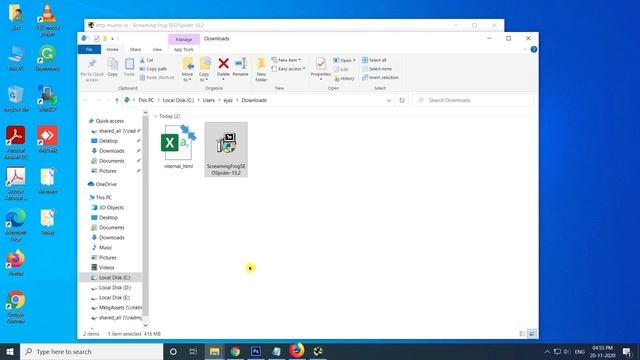Click navigation pane scrollbar down arrow
The width and height of the screenshot is (640, 360).
(x=145, y=325)
